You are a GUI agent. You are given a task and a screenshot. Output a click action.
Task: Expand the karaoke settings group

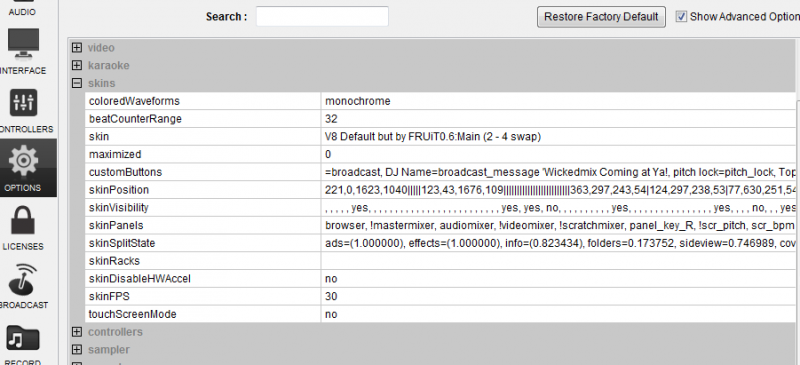pos(77,65)
